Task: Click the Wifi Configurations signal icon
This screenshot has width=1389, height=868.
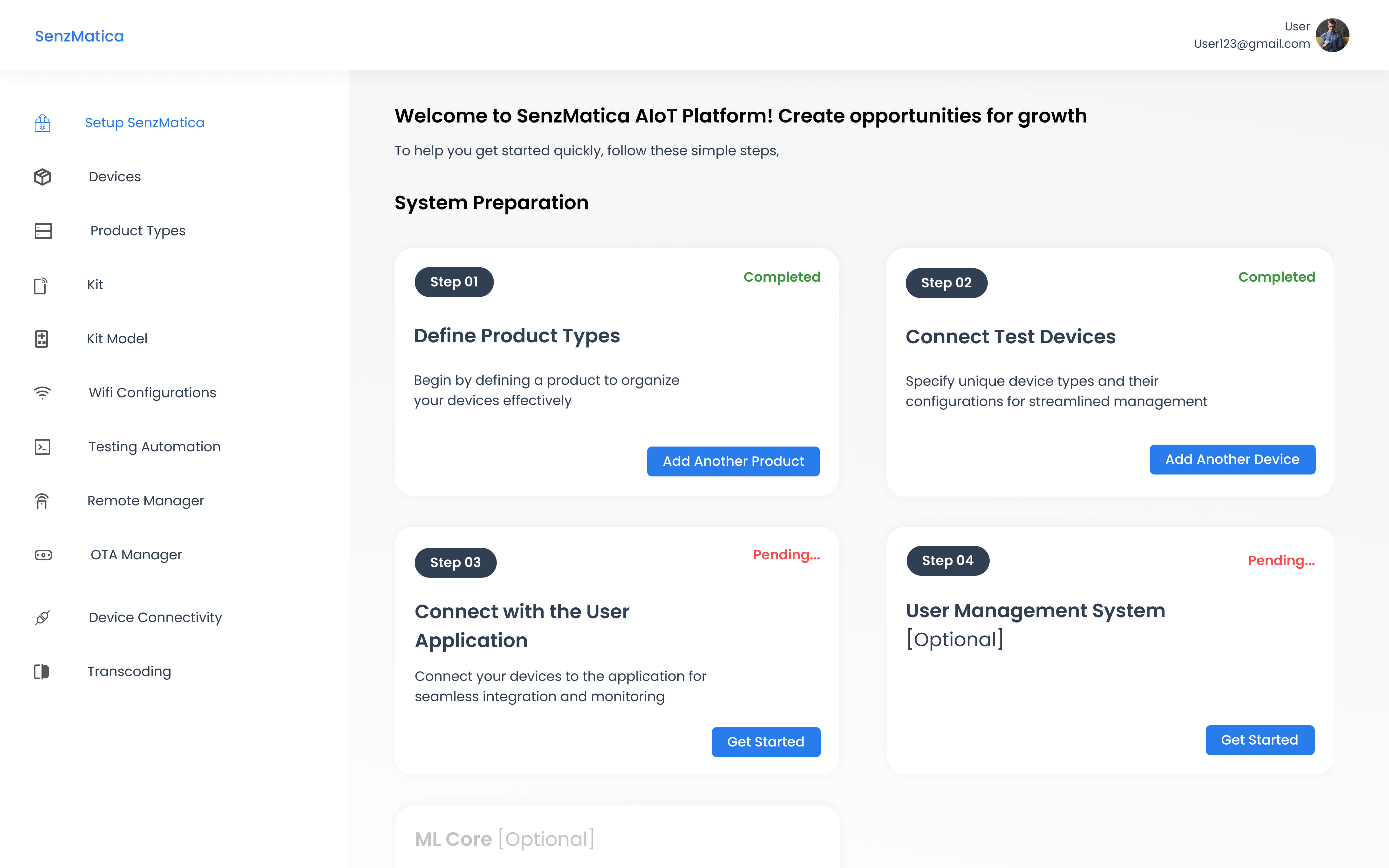Action: click(x=42, y=393)
